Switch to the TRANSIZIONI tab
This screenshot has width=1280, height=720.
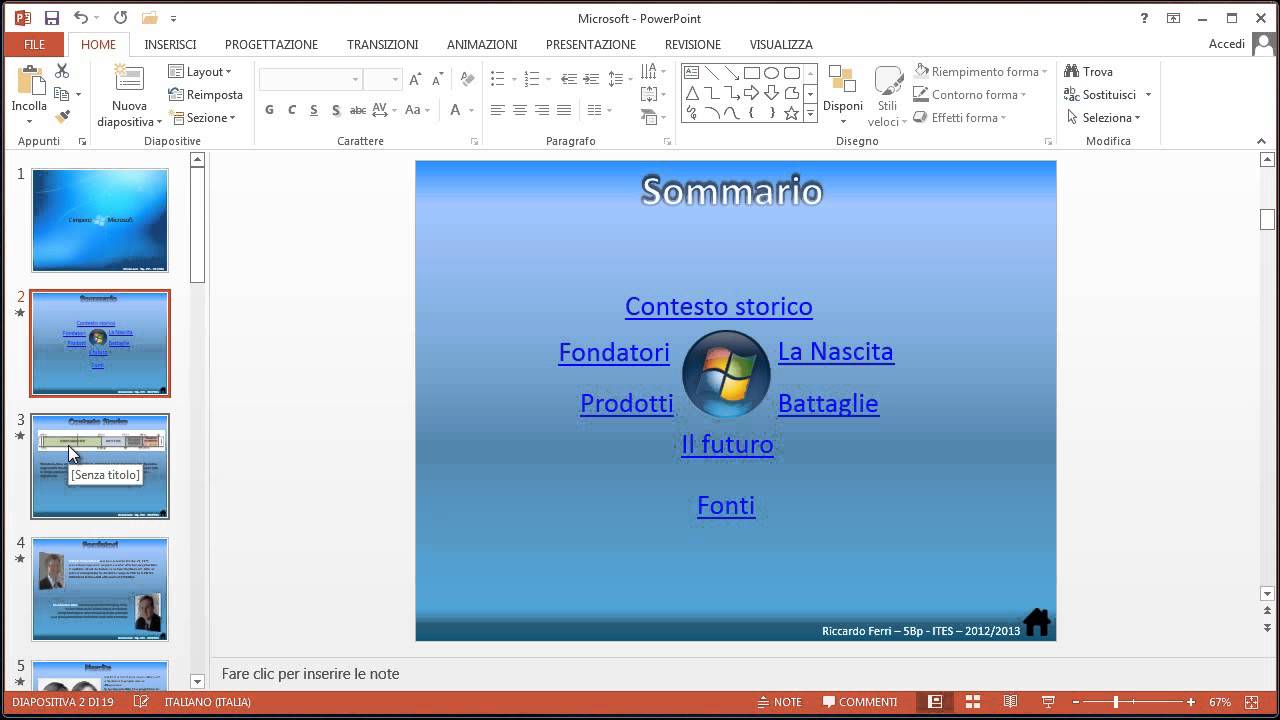pyautogui.click(x=382, y=44)
